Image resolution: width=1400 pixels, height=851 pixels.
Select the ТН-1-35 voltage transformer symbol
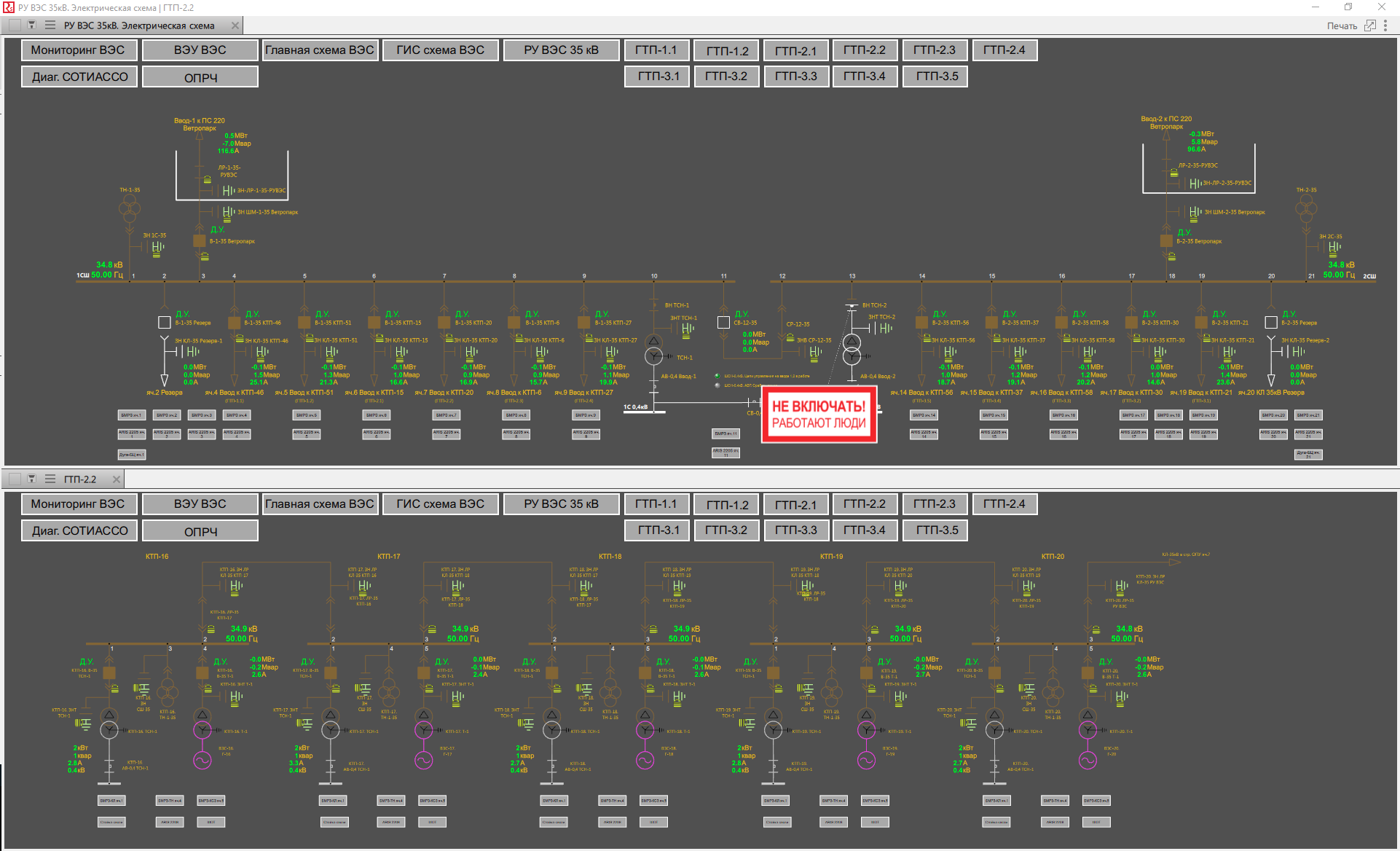coord(128,210)
